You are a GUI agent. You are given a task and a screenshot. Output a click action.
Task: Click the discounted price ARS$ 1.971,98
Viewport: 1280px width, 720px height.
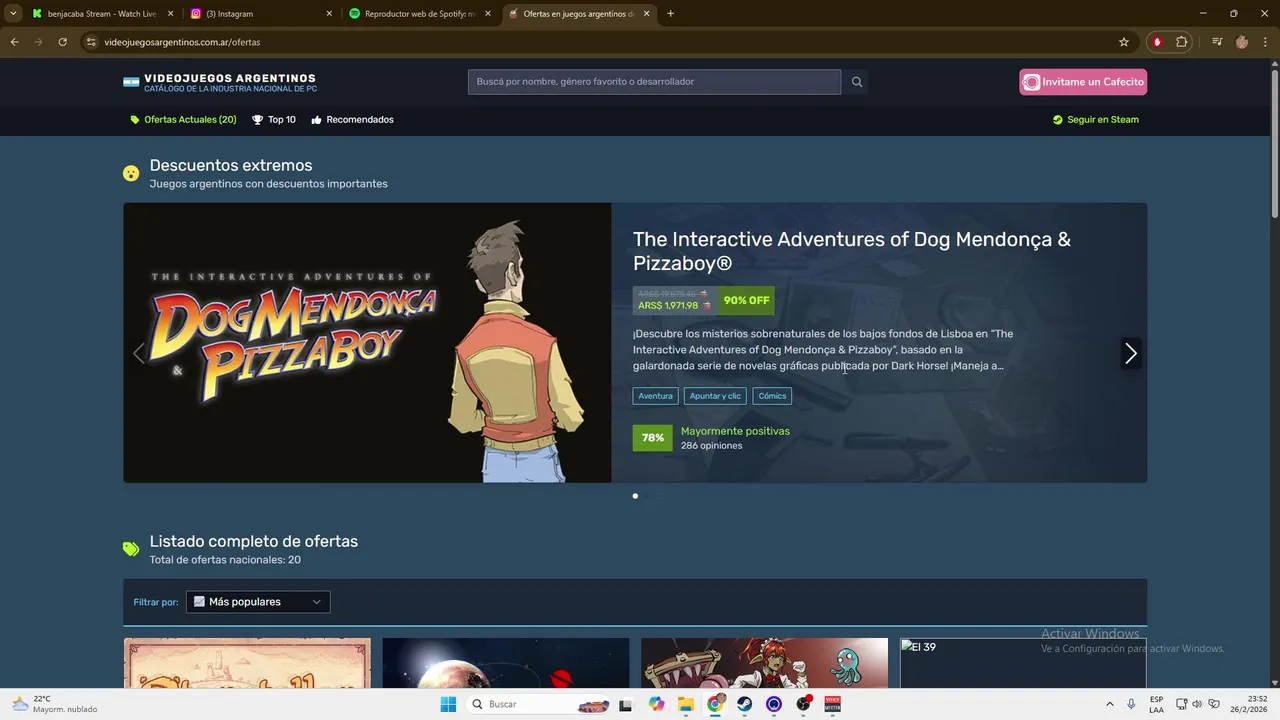tap(668, 306)
